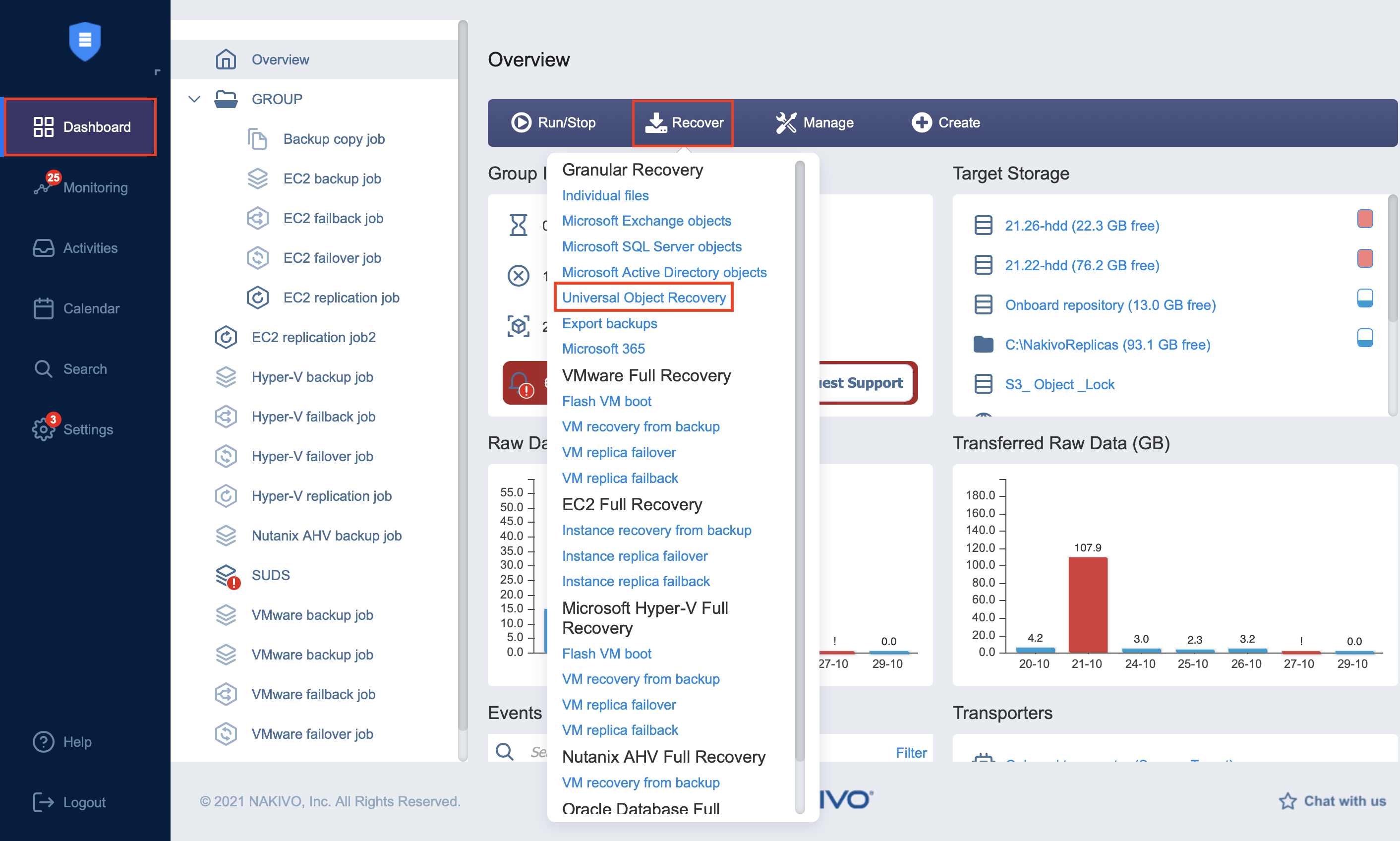This screenshot has width=1400, height=841.
Task: Click the red alarm bell icon
Action: click(521, 384)
